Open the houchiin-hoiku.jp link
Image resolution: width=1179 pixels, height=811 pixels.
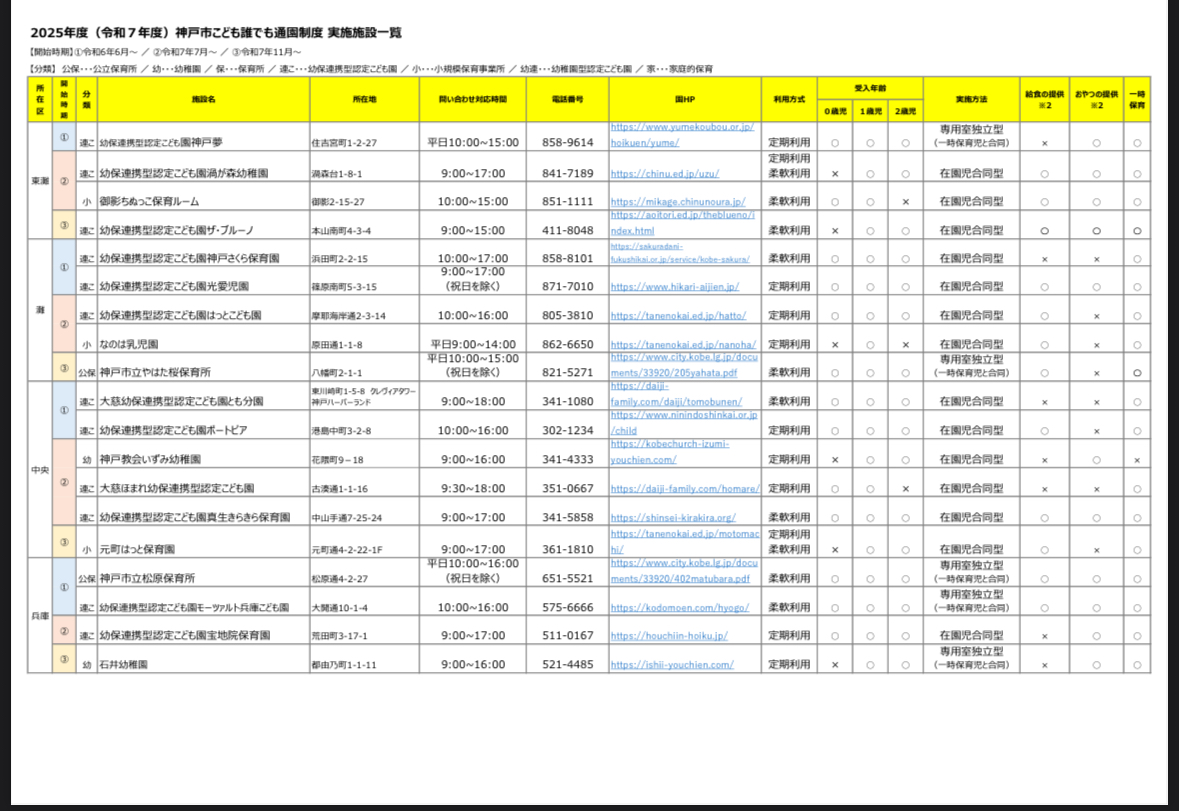pyautogui.click(x=669, y=635)
